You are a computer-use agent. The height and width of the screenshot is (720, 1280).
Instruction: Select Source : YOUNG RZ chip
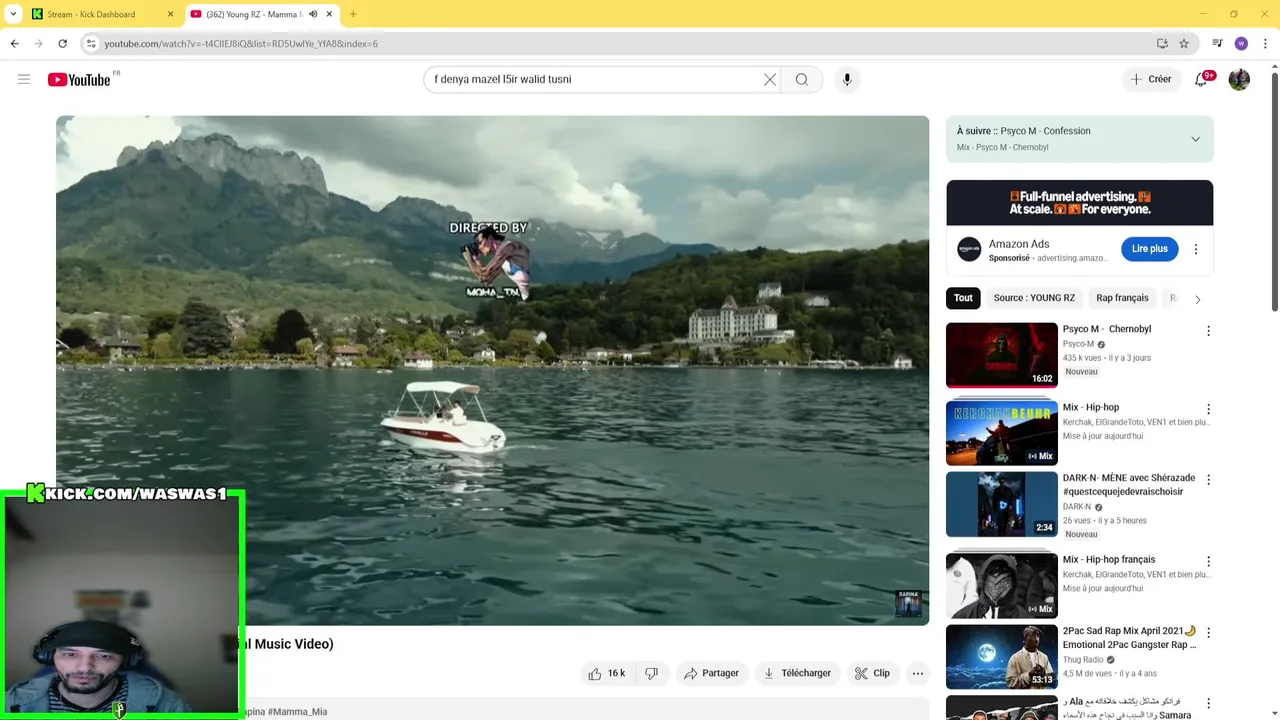(1034, 298)
